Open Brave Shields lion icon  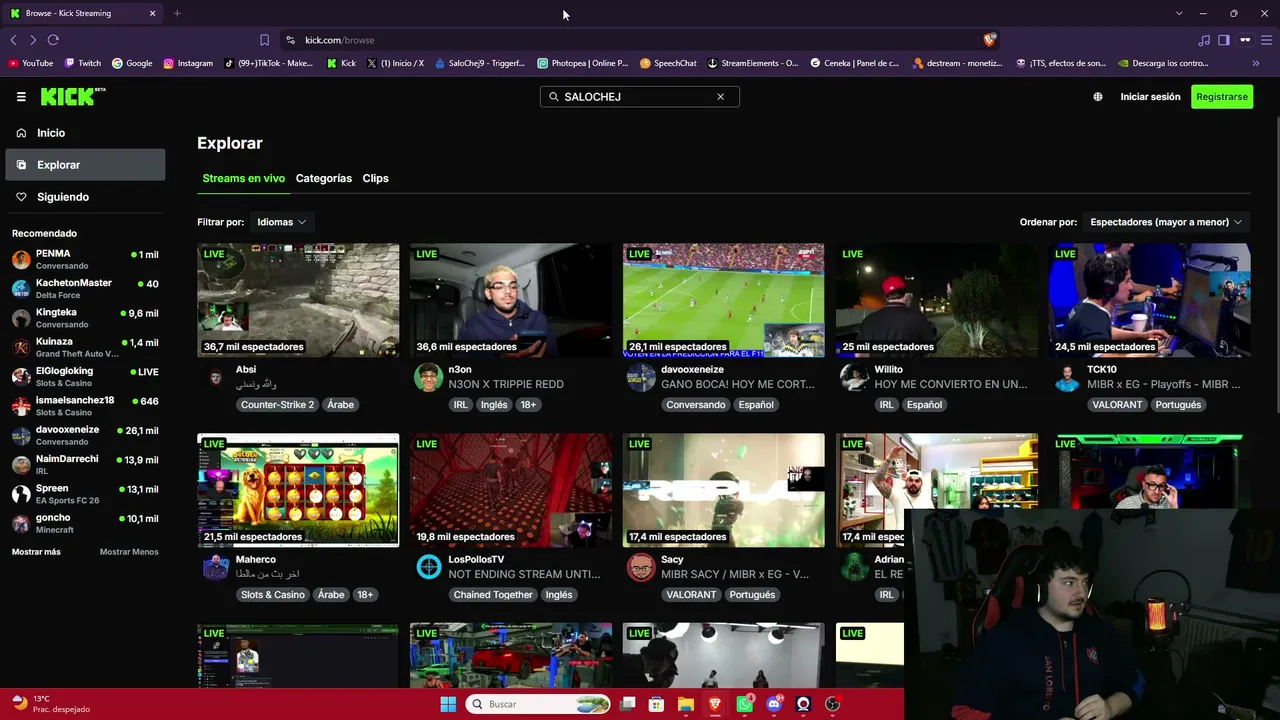(x=990, y=40)
